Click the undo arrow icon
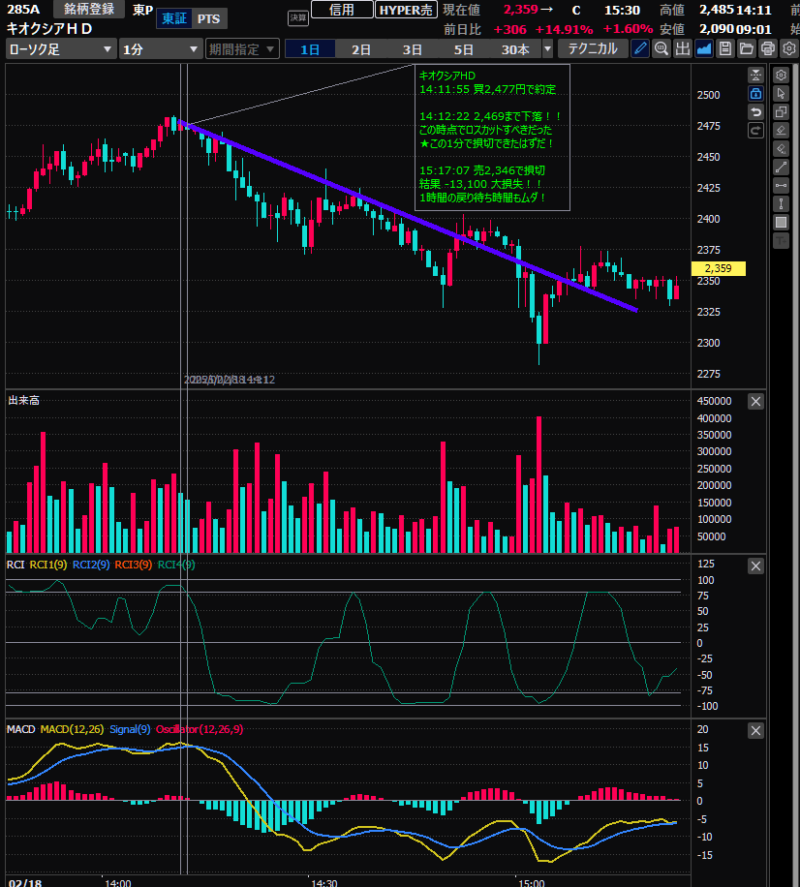Image resolution: width=800 pixels, height=887 pixels. click(756, 111)
